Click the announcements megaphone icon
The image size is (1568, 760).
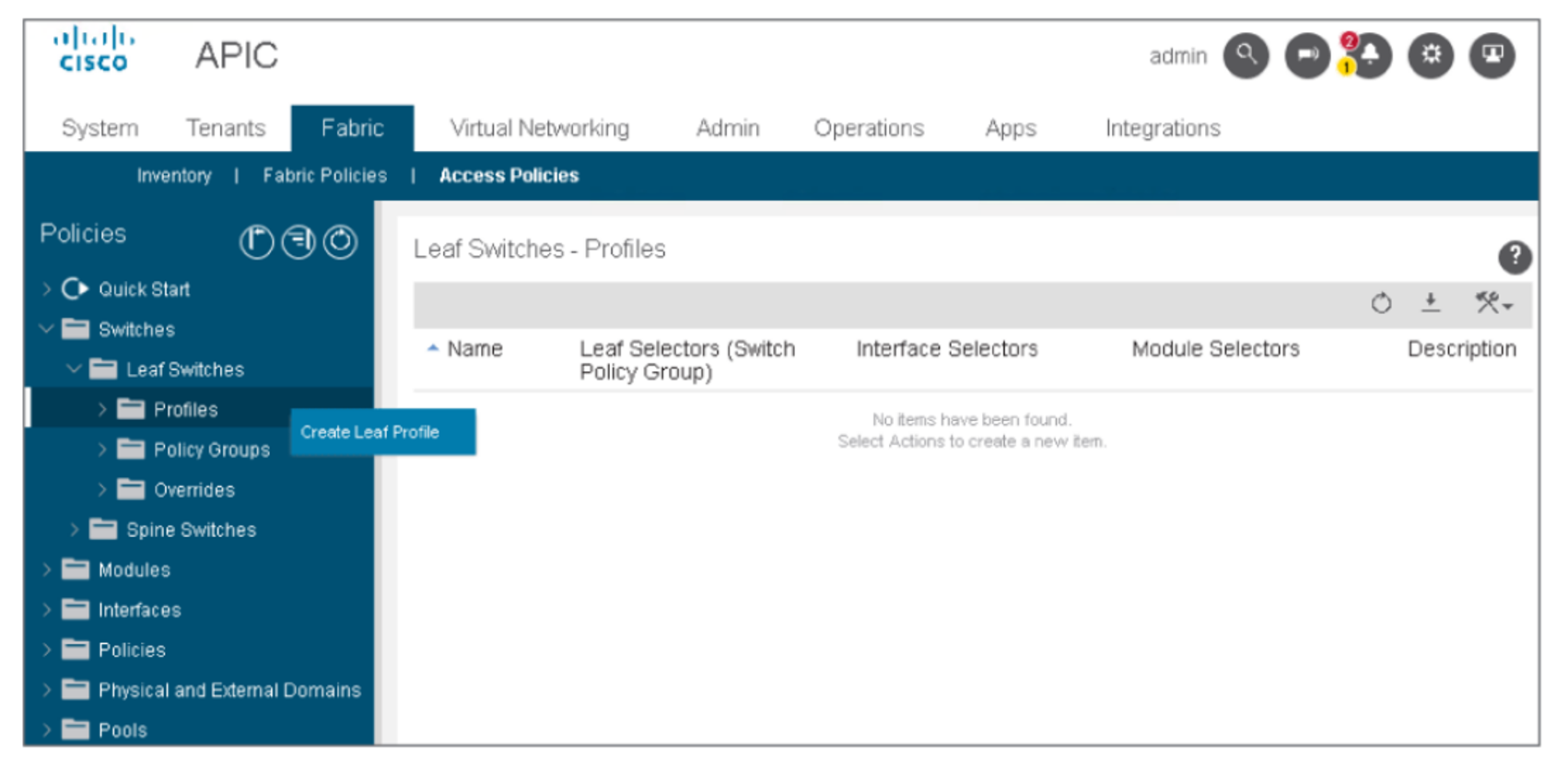[1307, 55]
